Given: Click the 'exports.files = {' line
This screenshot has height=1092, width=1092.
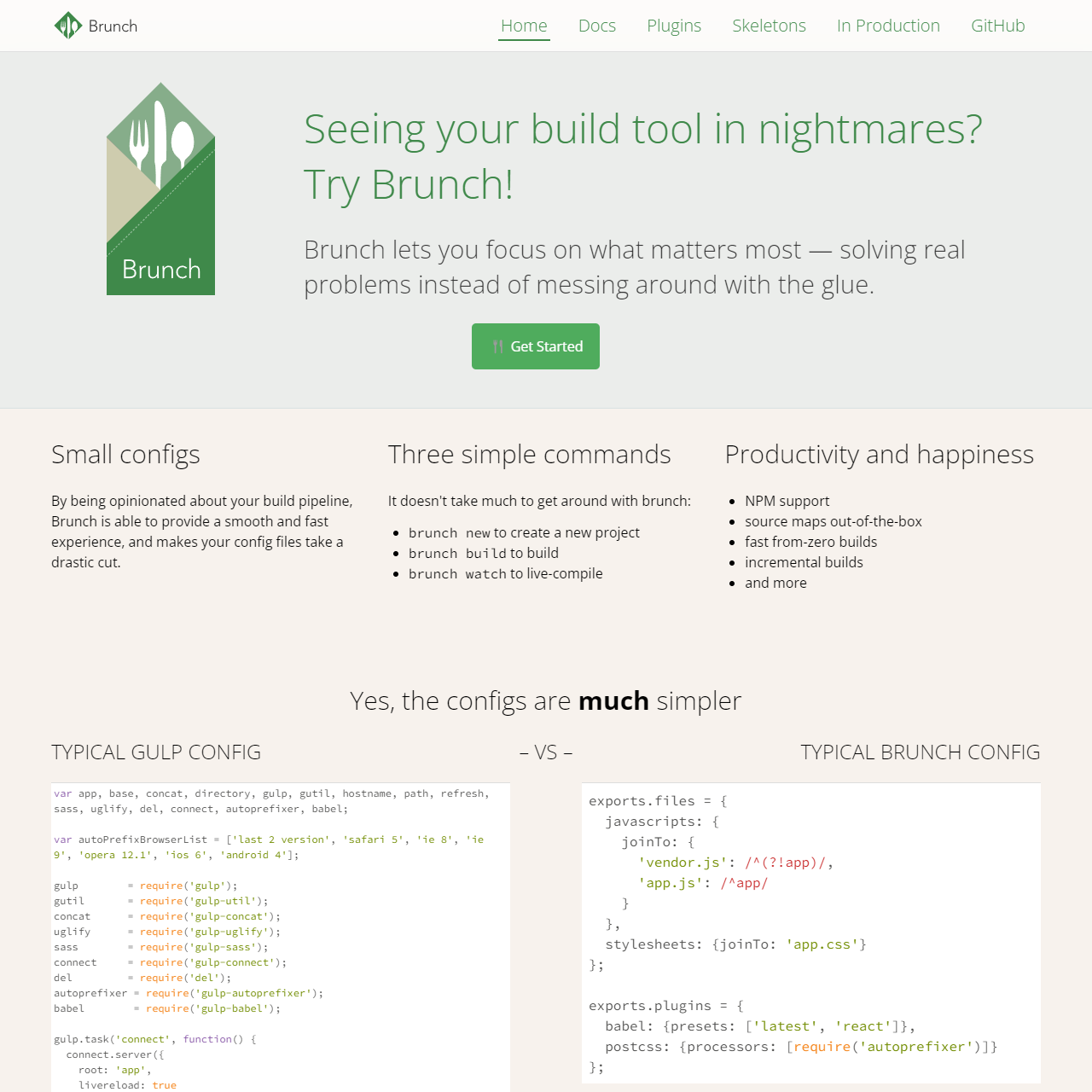Looking at the screenshot, I should [658, 801].
